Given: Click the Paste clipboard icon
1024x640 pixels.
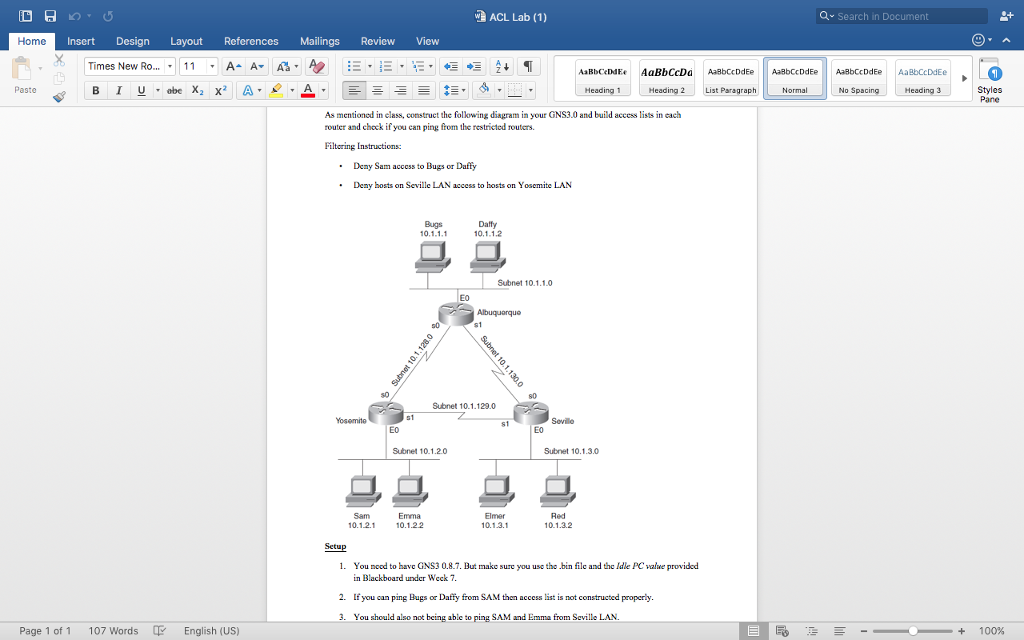Looking at the screenshot, I should click(x=22, y=69).
